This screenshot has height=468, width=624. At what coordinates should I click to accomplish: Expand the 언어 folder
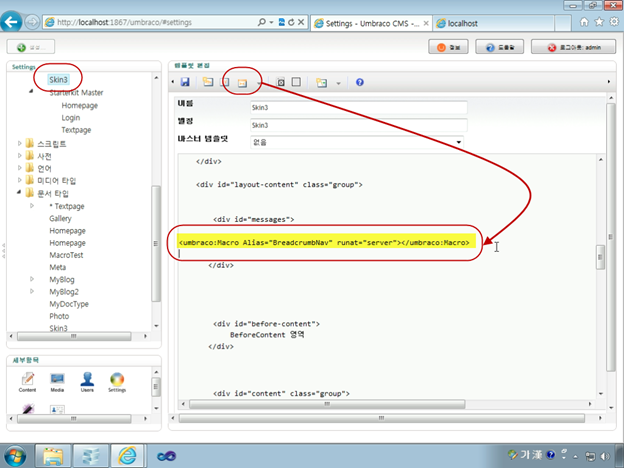click(x=19, y=168)
